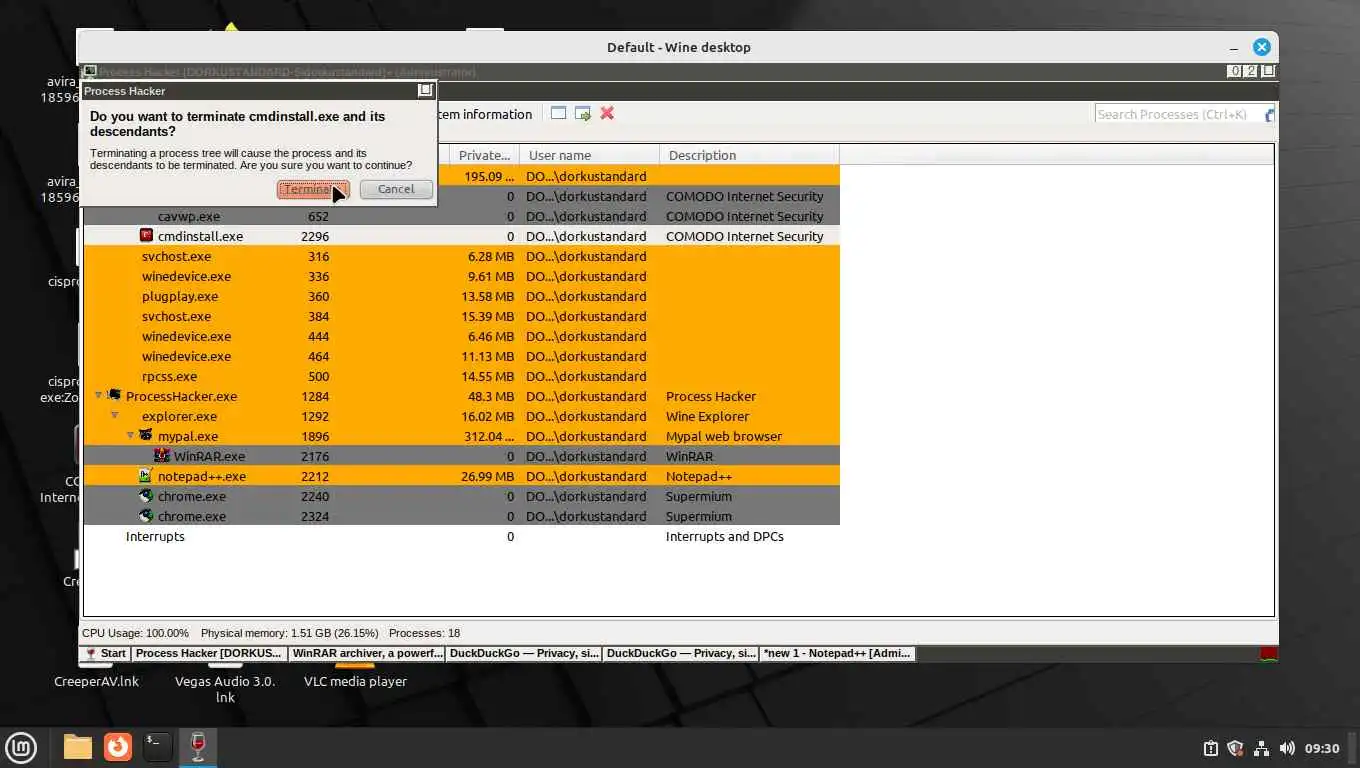Screen dimensions: 1360x768
Task: Switch to WinRAR archiver taskbar entry
Action: (x=366, y=653)
